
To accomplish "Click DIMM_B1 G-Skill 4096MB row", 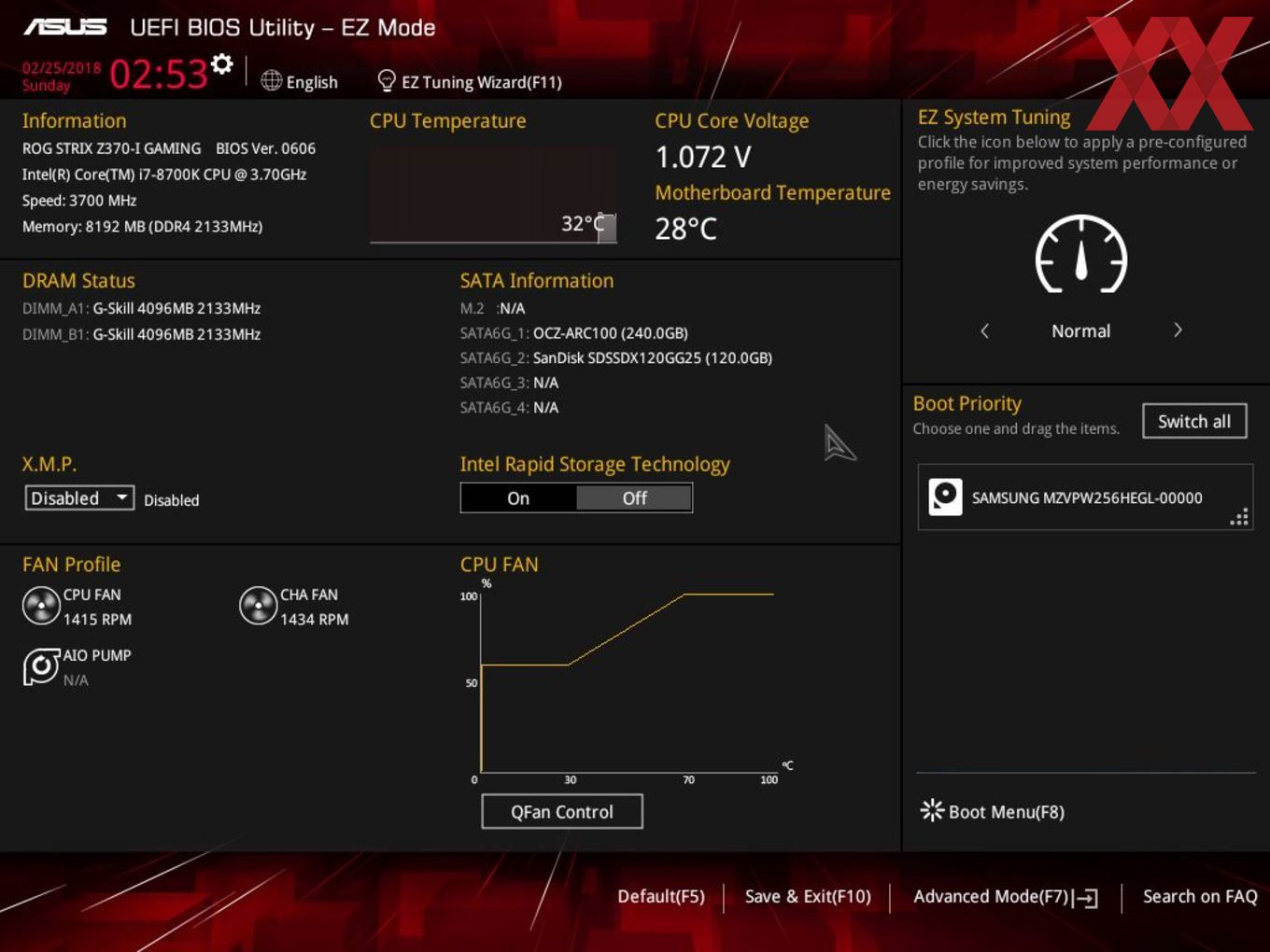I will (141, 334).
